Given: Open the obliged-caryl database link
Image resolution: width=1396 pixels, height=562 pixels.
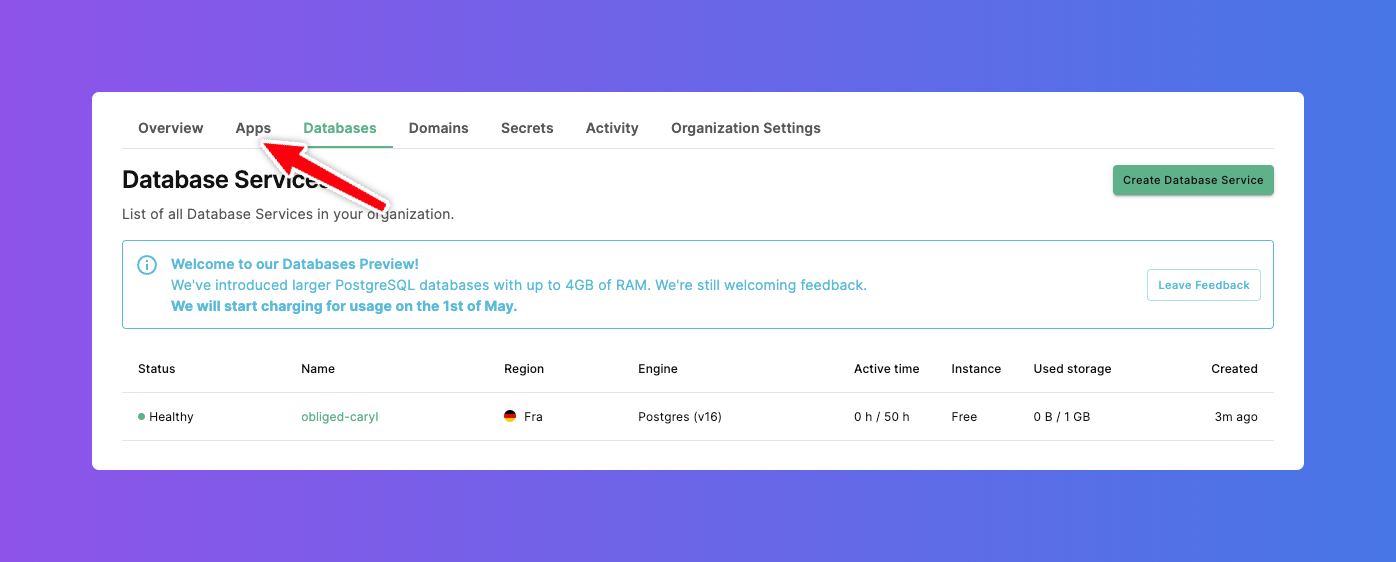Looking at the screenshot, I should click(339, 417).
